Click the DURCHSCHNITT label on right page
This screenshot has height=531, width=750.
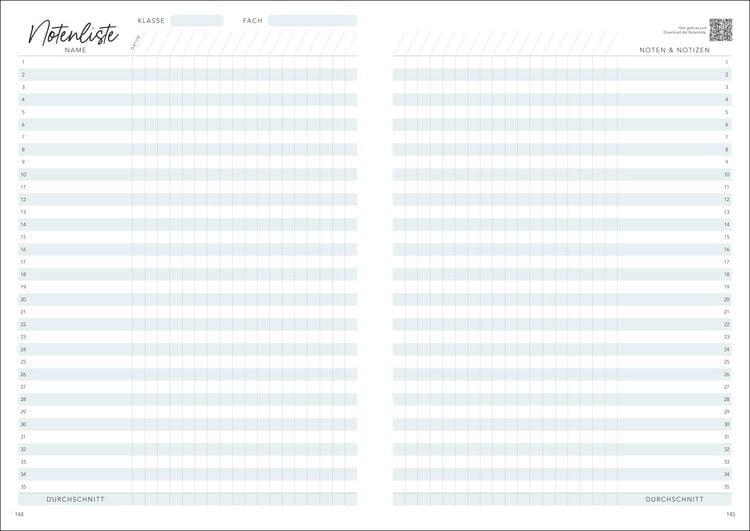coord(674,499)
